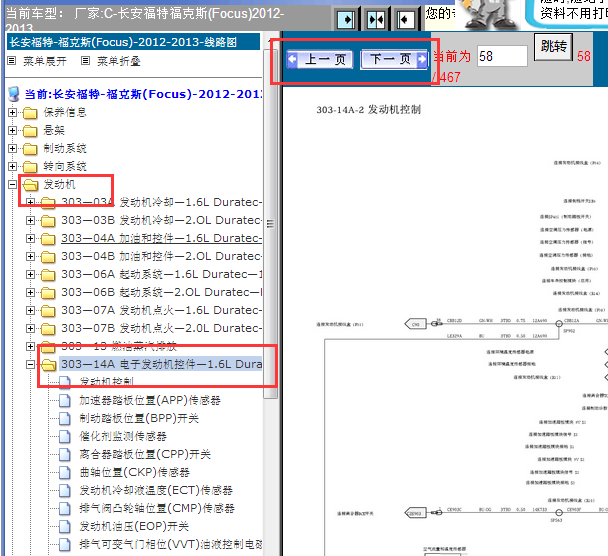This screenshot has width=608, height=556.
Task: Expand the 制动系统 folder
Action: click(12, 148)
